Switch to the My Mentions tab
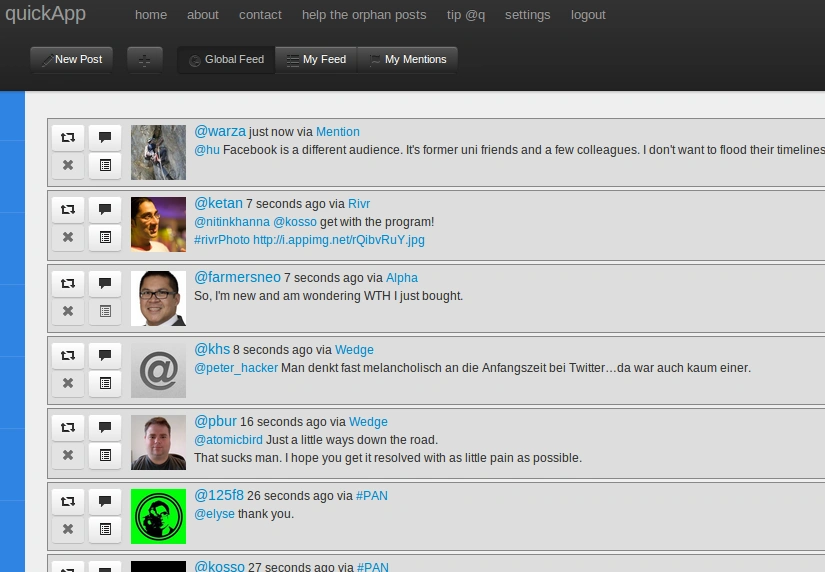Image resolution: width=825 pixels, height=572 pixels. click(x=407, y=60)
